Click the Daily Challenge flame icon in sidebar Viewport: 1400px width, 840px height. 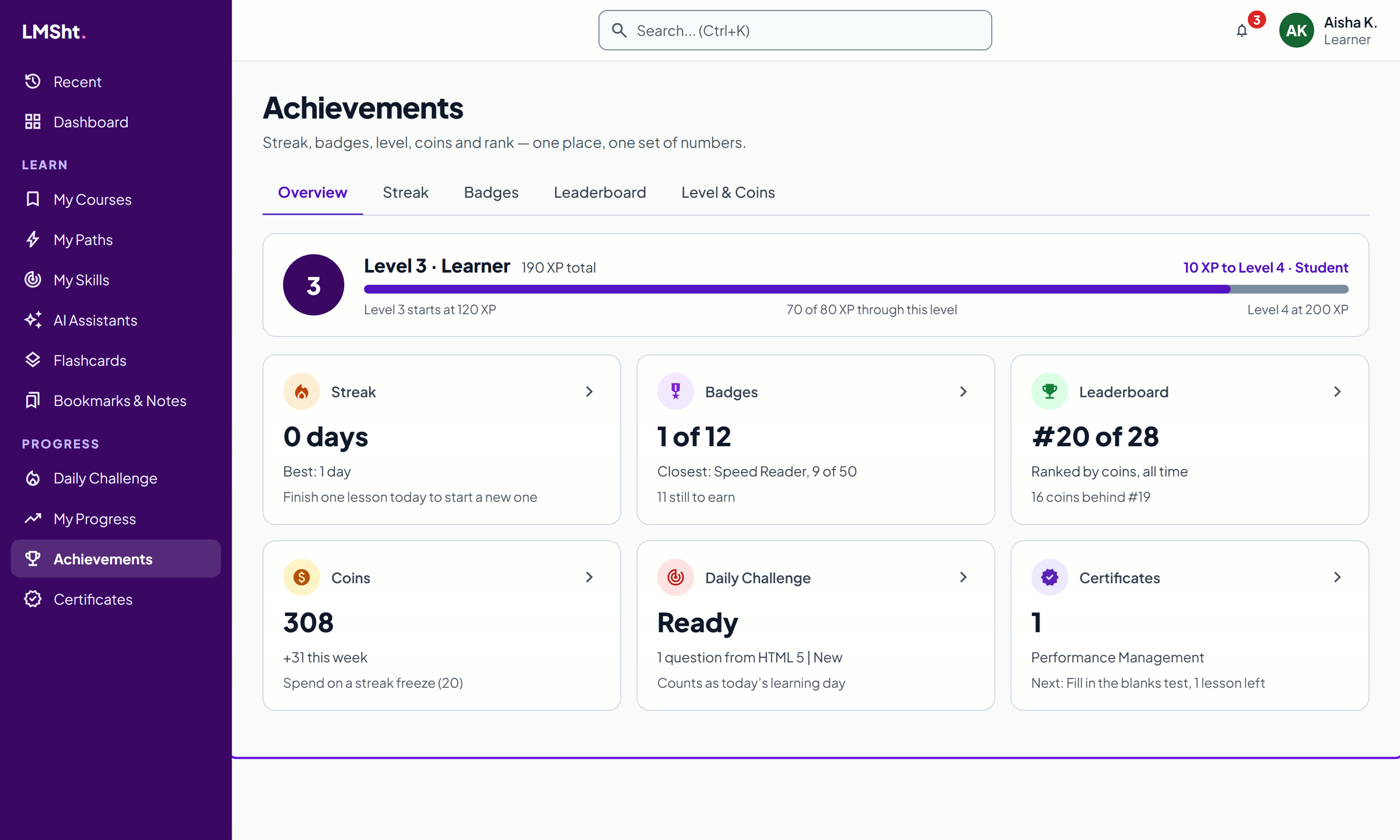(x=33, y=478)
